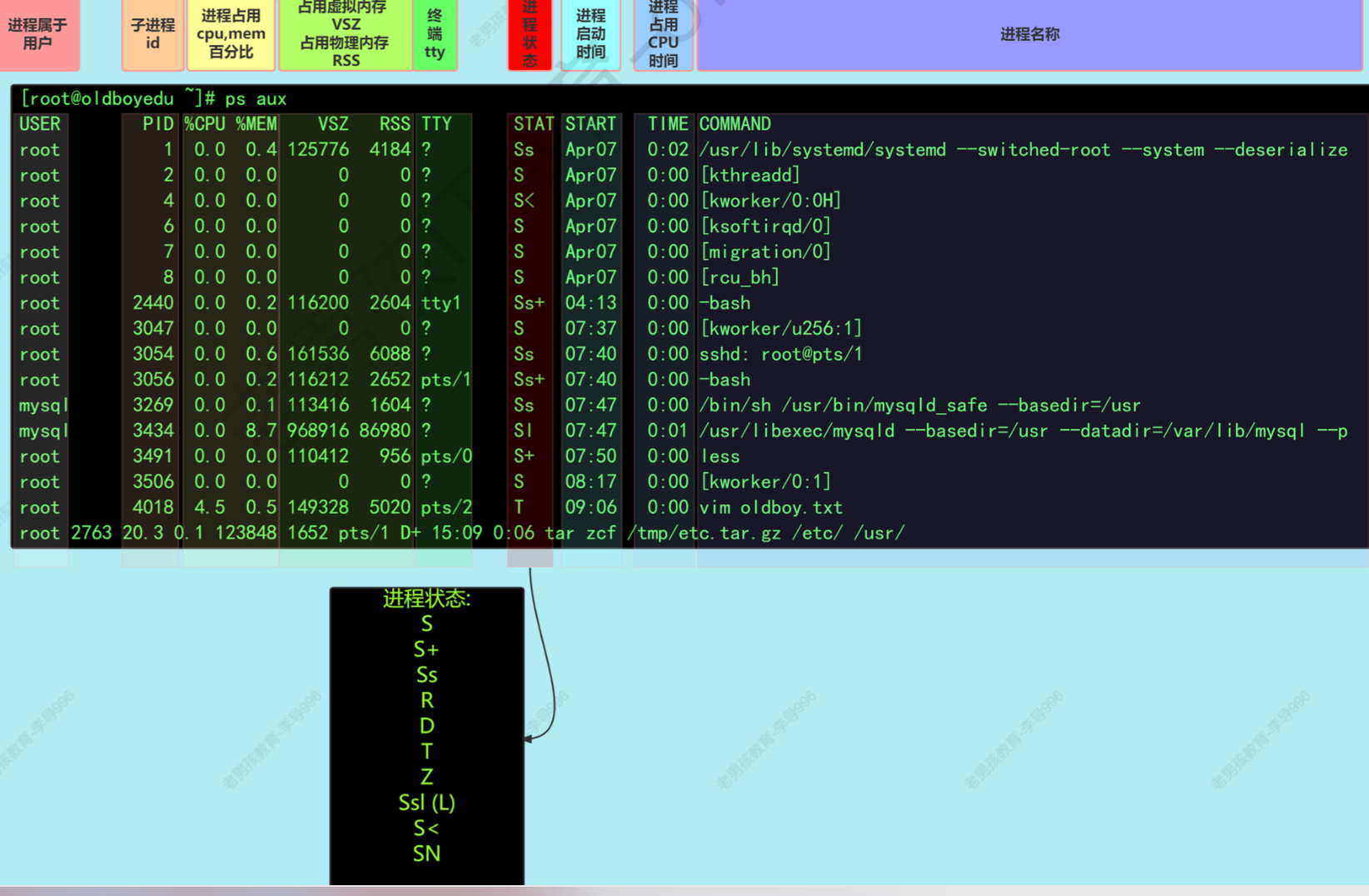
Task: Click the green 终端 tty label box
Action: (435, 34)
